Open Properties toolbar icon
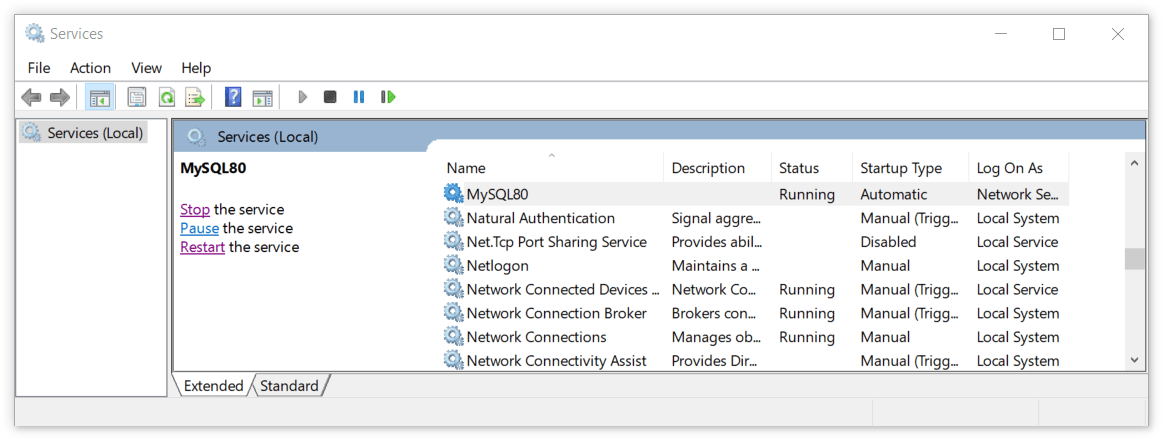Screen dimensions: 1164x444 137,97
